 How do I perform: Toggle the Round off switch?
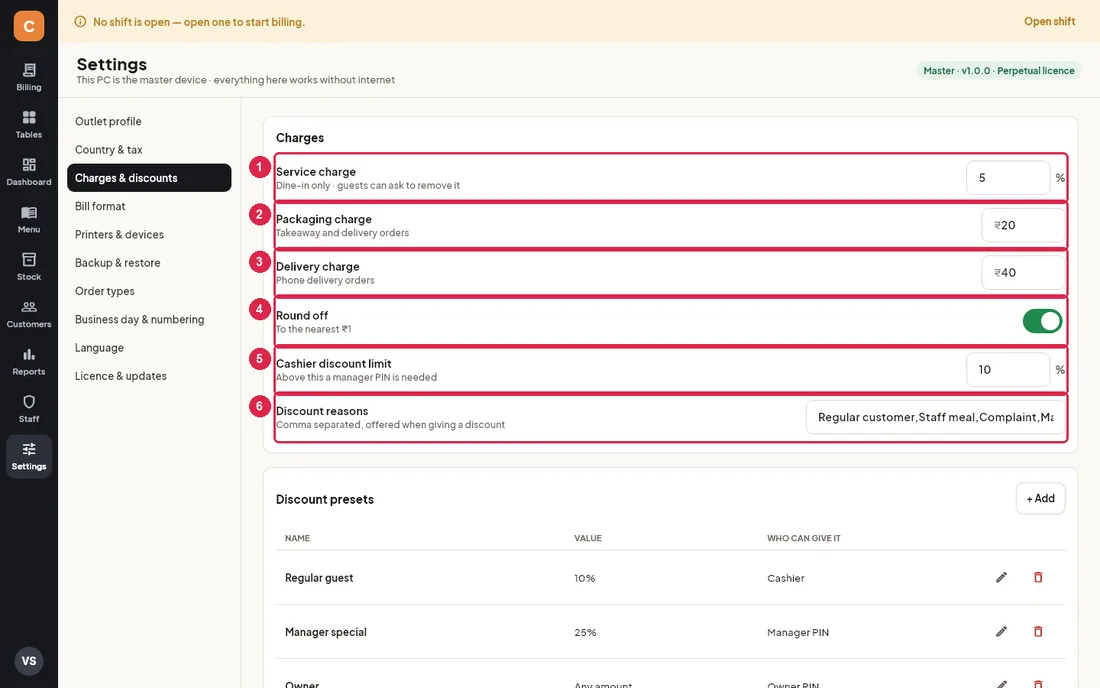[x=1042, y=321]
